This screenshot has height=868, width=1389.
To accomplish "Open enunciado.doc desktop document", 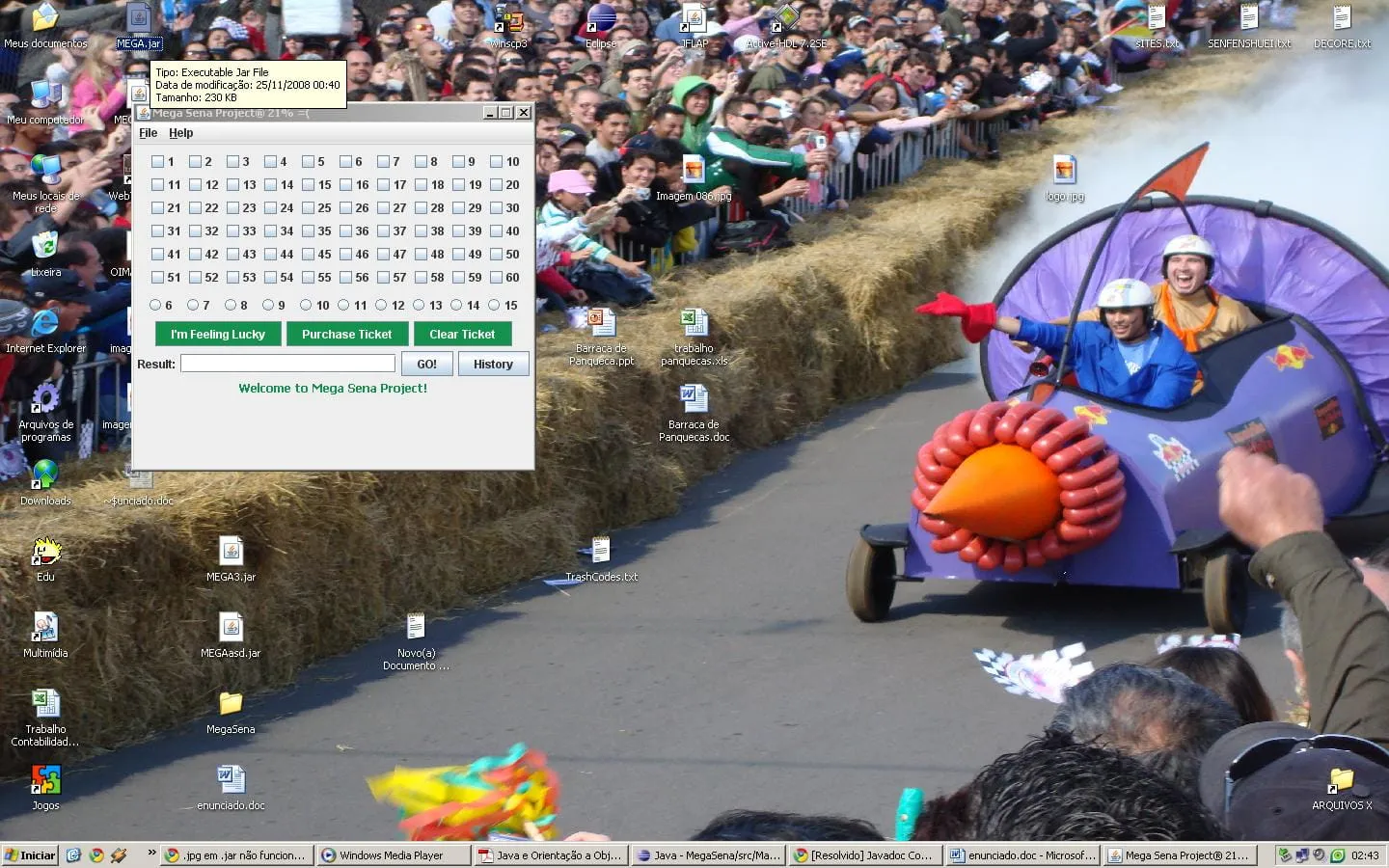I will (x=231, y=788).
